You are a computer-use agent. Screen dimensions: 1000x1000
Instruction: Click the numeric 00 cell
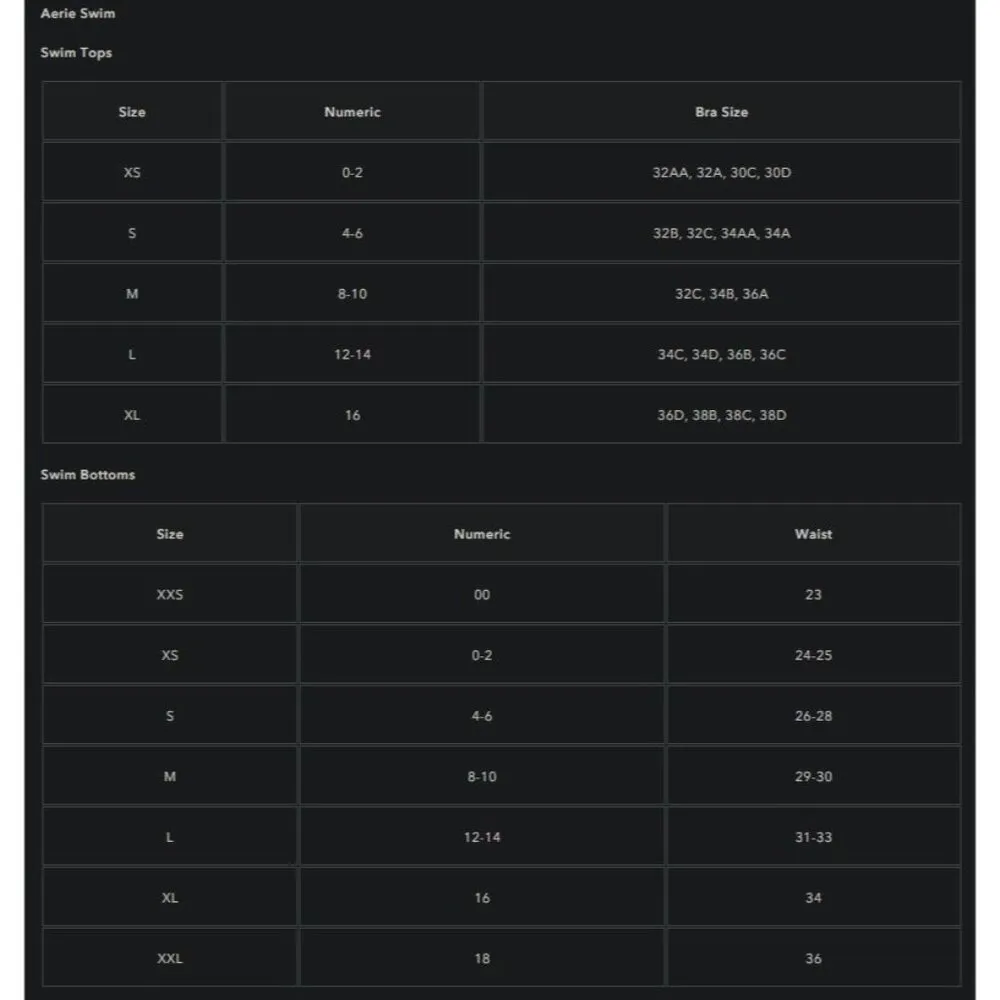pos(482,595)
